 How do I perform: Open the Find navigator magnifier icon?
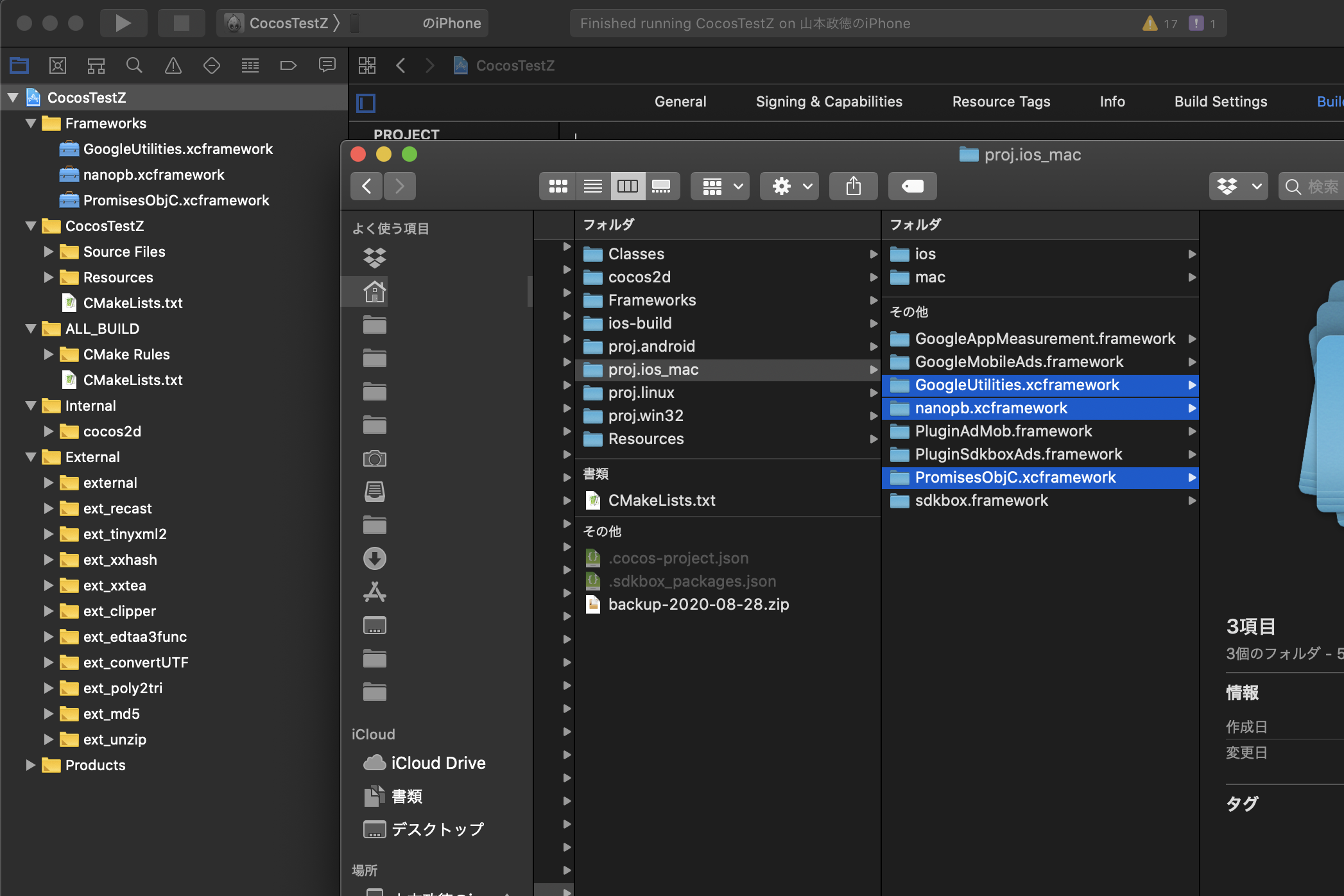134,65
